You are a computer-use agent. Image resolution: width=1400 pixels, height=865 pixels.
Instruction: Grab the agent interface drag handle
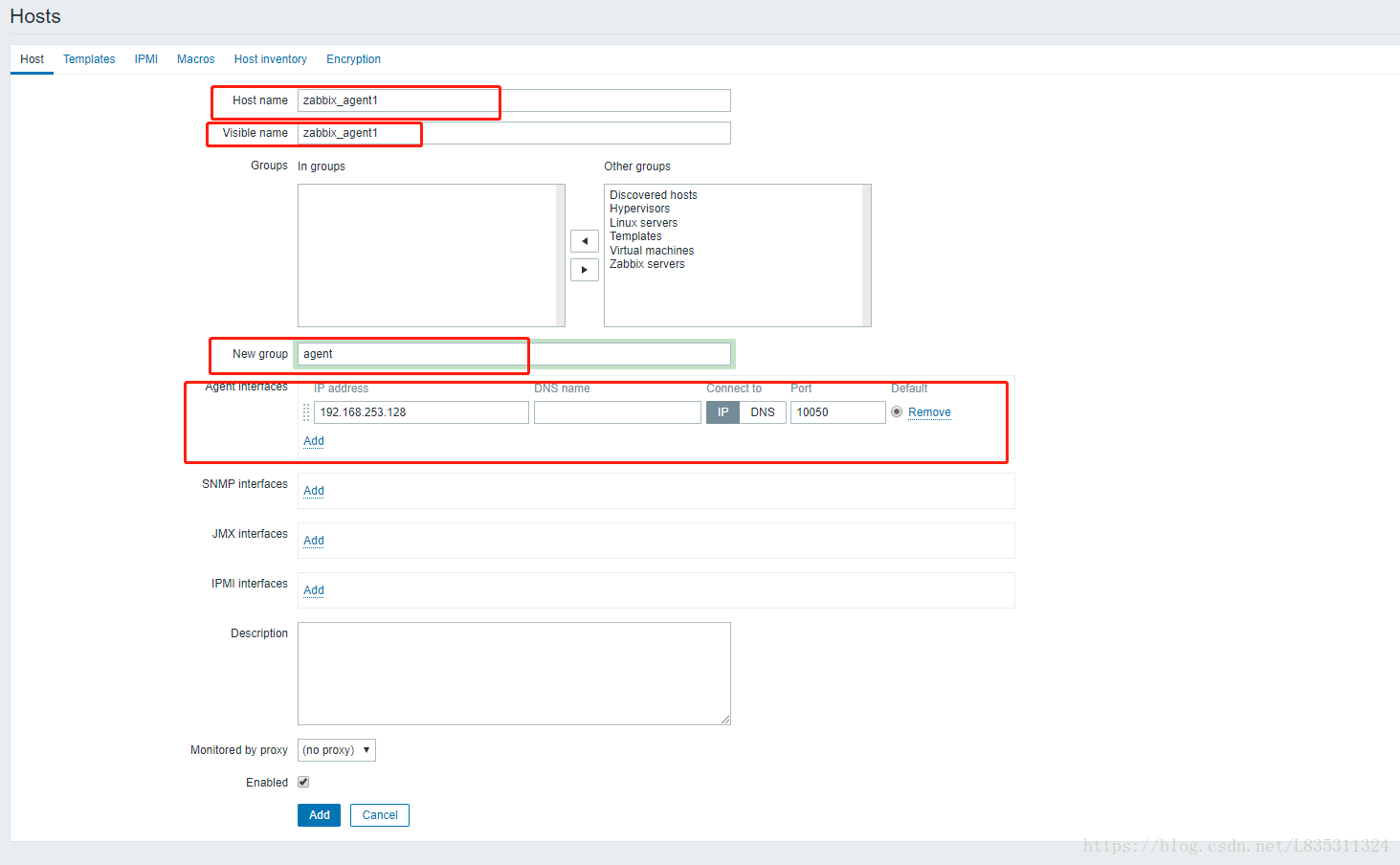click(306, 412)
